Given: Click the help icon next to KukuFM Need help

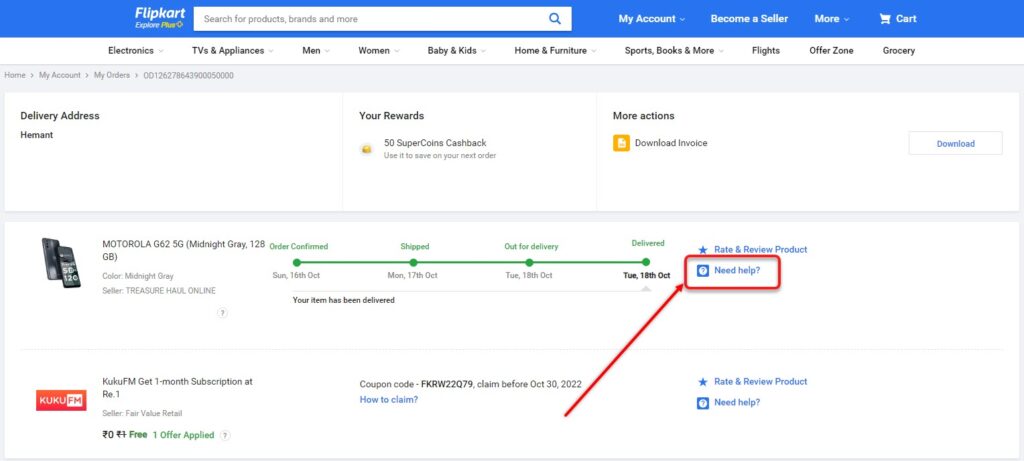Looking at the screenshot, I should click(703, 403).
